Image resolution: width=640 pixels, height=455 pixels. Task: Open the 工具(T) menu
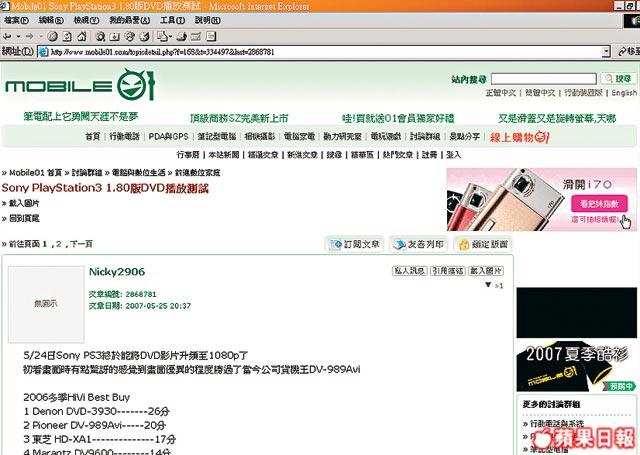click(x=172, y=20)
